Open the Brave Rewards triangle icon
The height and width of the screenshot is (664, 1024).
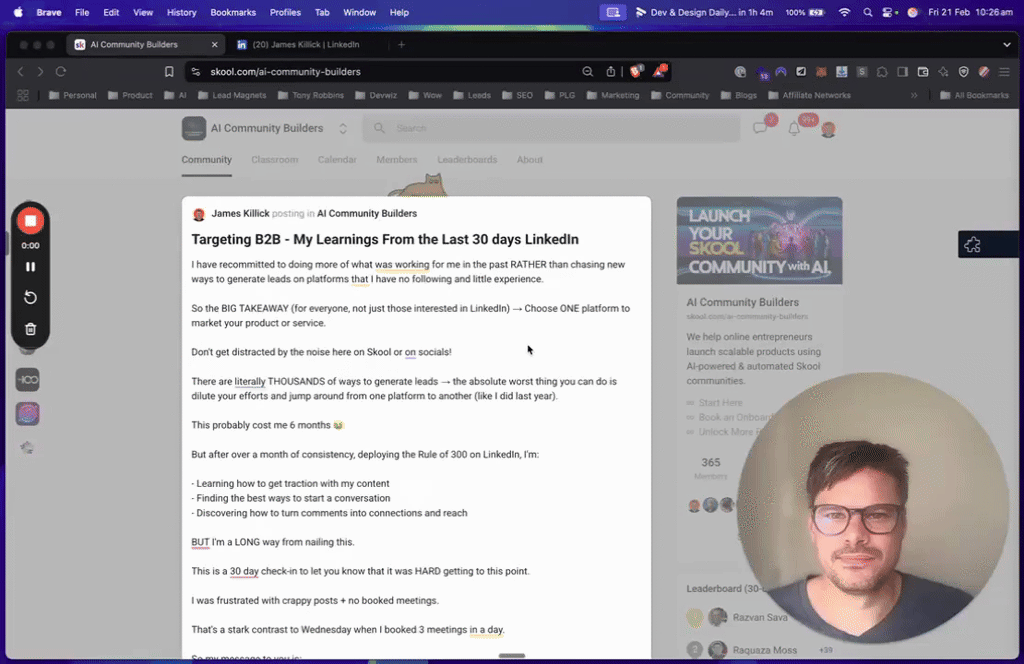pos(659,71)
